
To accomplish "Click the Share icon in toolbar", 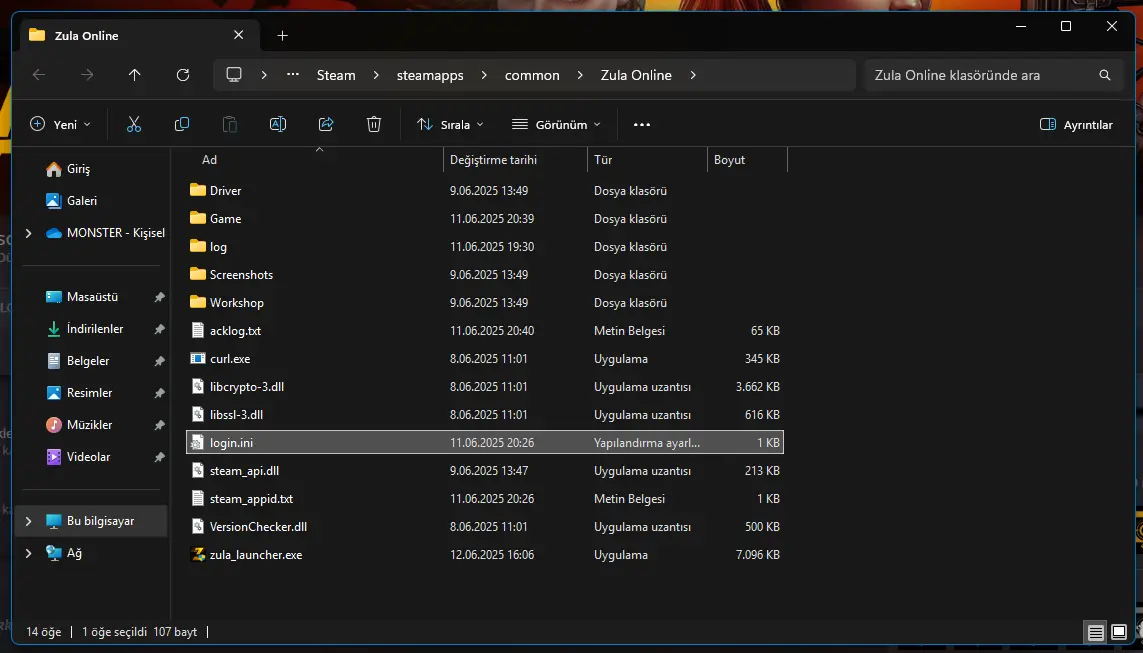I will [x=326, y=125].
